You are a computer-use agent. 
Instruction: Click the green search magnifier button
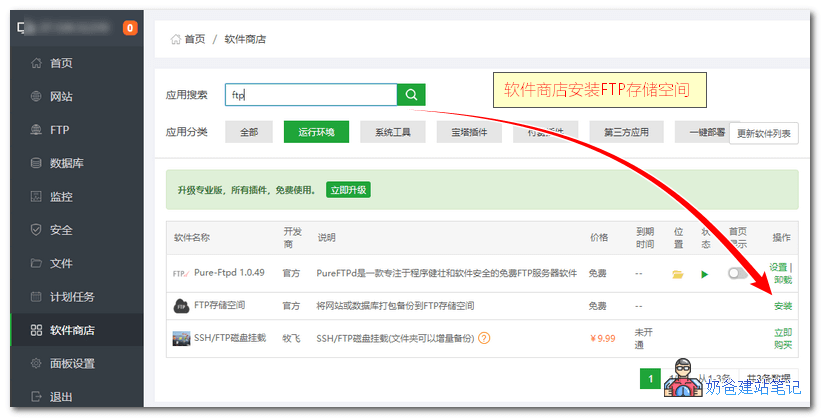pyautogui.click(x=411, y=95)
